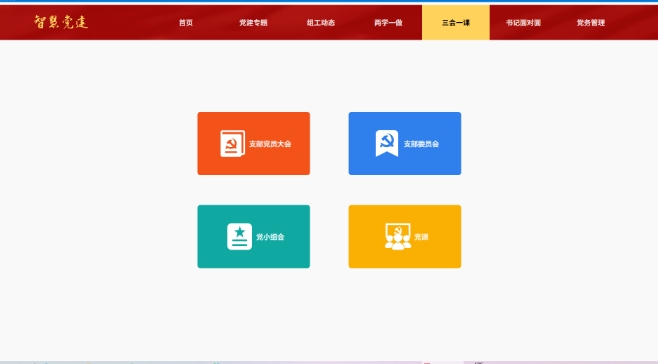This screenshot has height=364, width=658.
Task: Click the audience lecture icon on yellow tile
Action: 398,236
